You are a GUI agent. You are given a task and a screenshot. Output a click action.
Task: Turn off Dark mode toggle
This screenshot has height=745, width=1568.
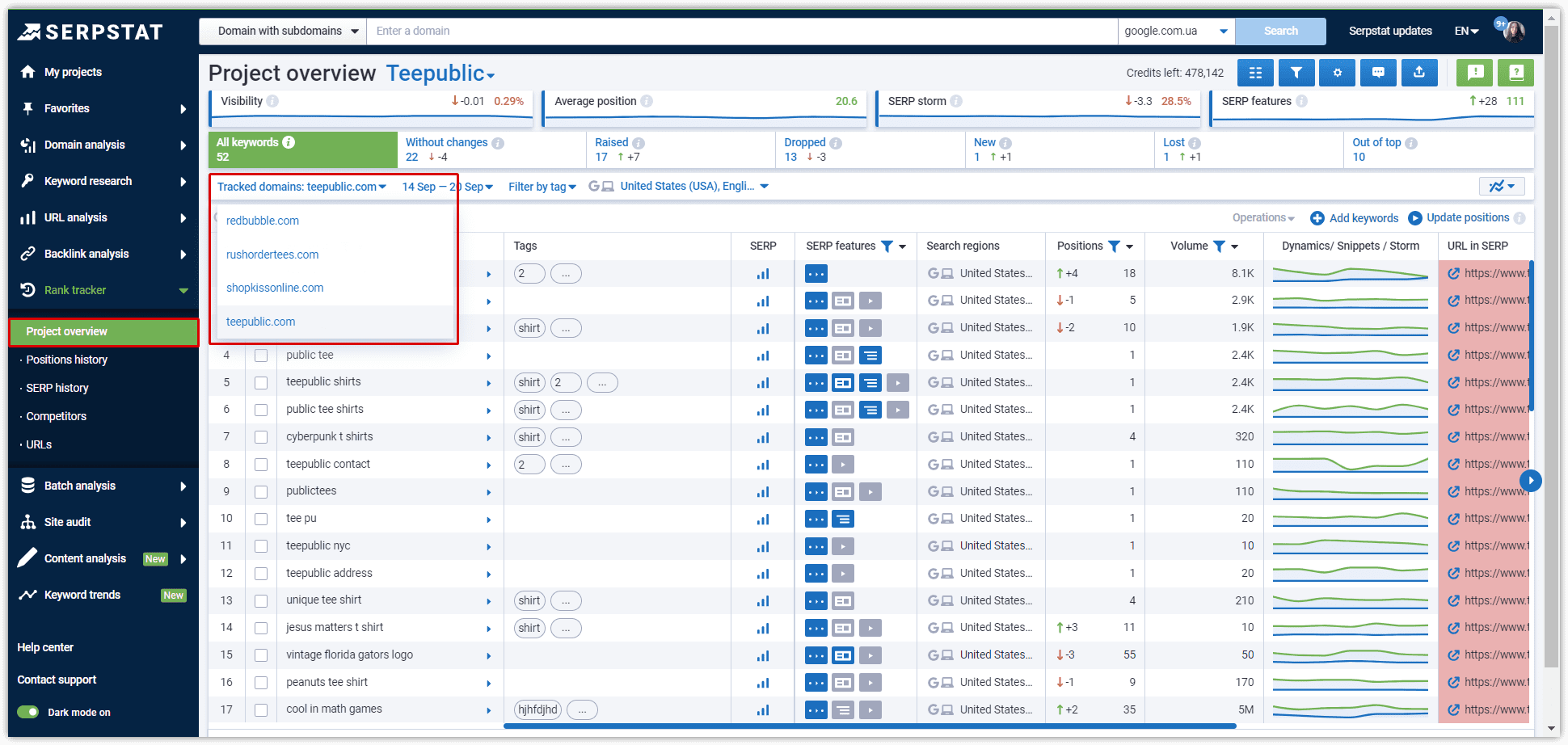tap(28, 712)
